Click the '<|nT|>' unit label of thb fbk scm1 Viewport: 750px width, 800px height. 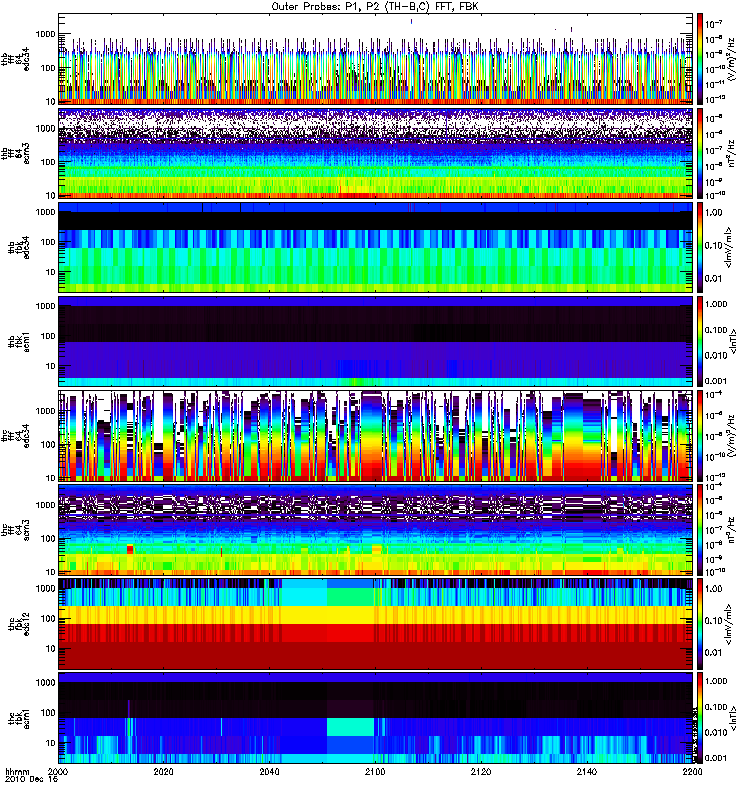(x=734, y=341)
